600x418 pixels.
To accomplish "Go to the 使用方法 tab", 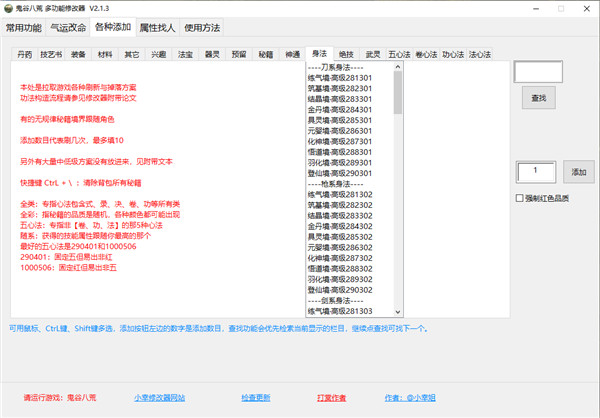I will click(202, 28).
